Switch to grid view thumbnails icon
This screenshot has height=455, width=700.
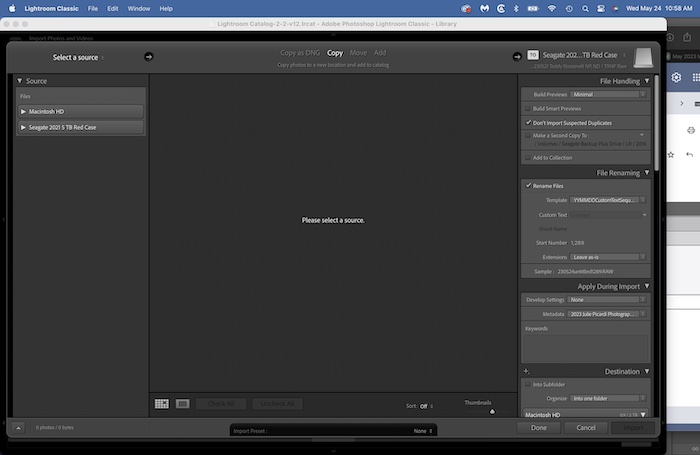pos(162,404)
